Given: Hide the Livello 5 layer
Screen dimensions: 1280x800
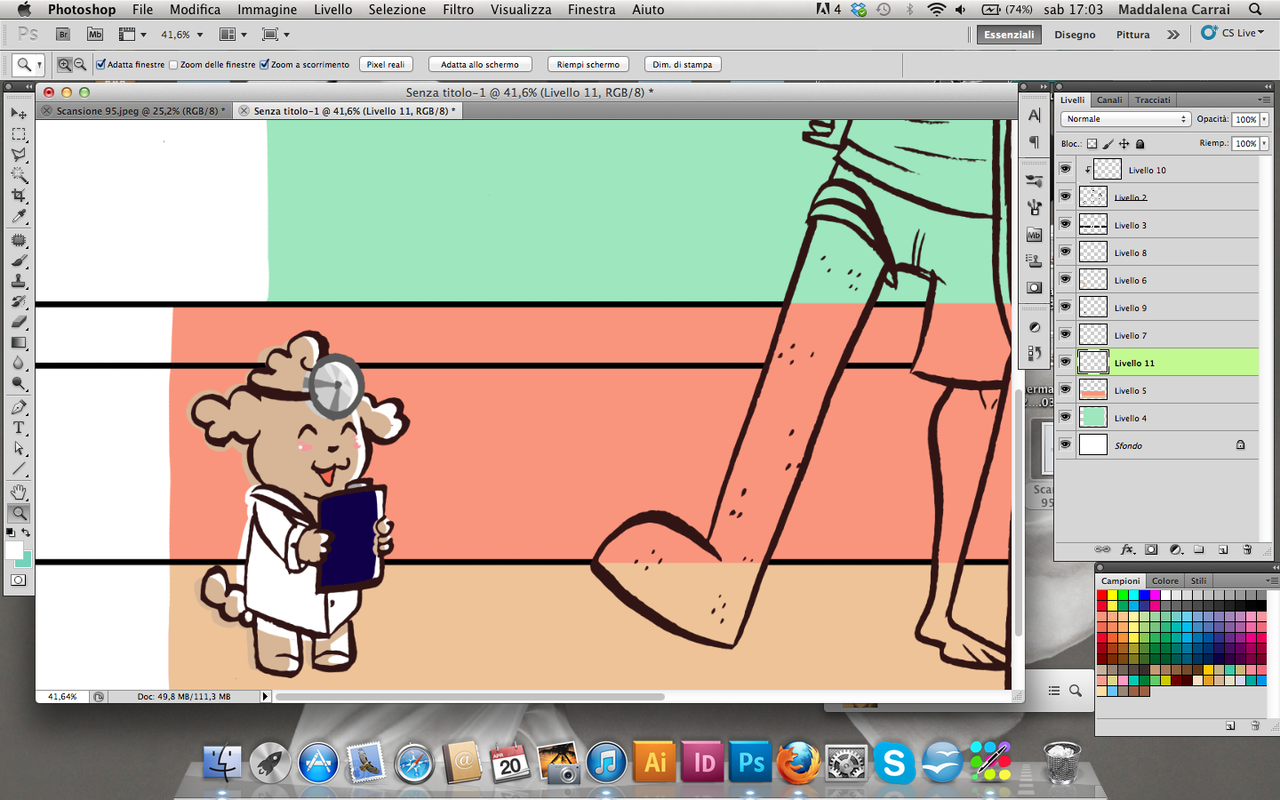Looking at the screenshot, I should [x=1065, y=390].
